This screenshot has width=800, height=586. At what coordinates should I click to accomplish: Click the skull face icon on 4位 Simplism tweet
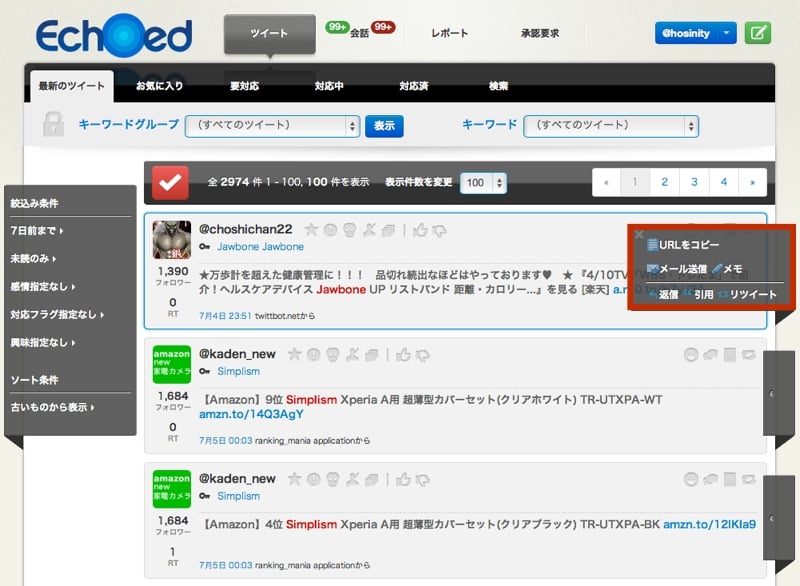point(333,479)
